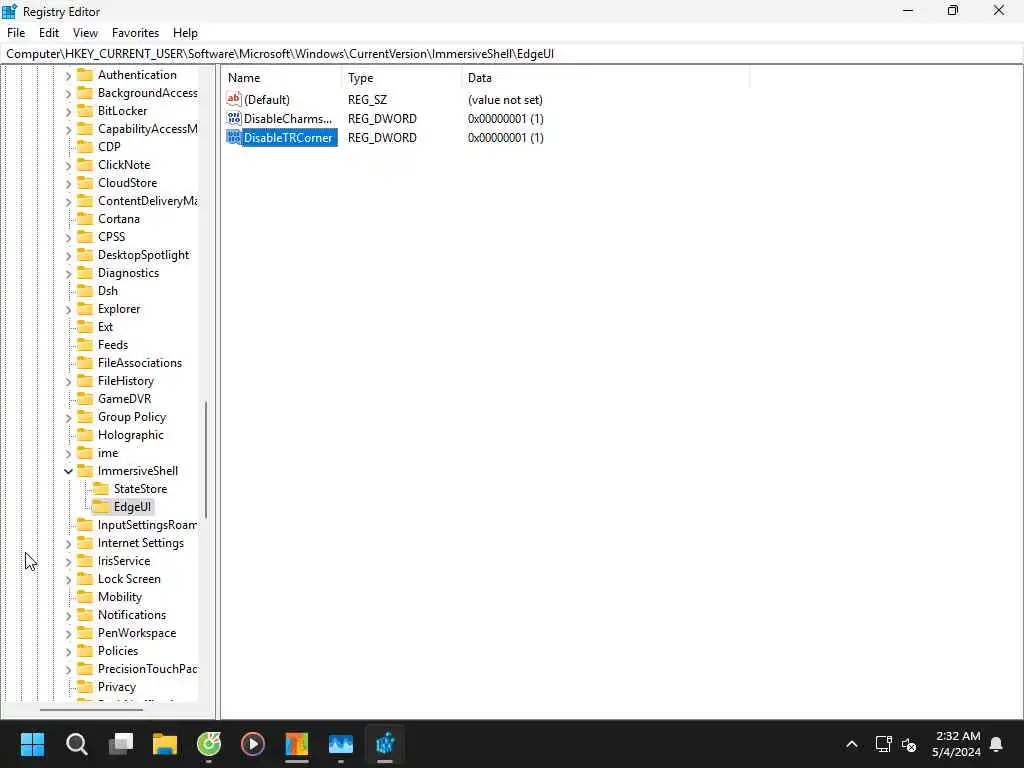Screen dimensions: 1024x768
Task: Select the FileAssociations key
Action: [x=140, y=362]
